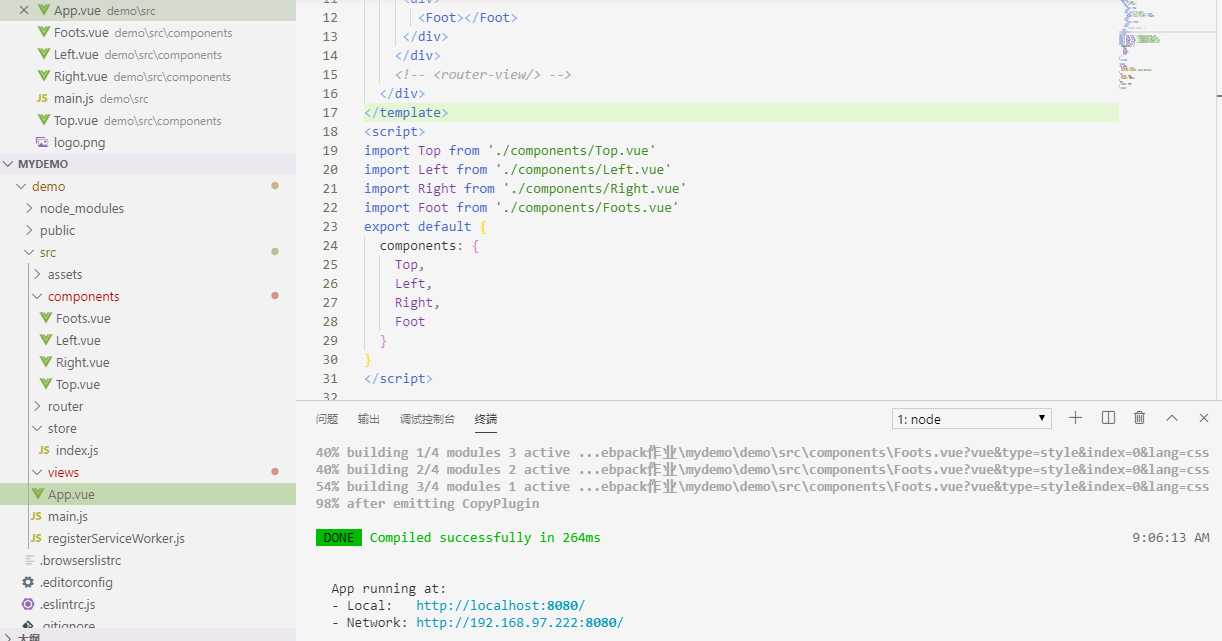Expand the assets folder
The height and width of the screenshot is (641, 1222).
point(148,274)
